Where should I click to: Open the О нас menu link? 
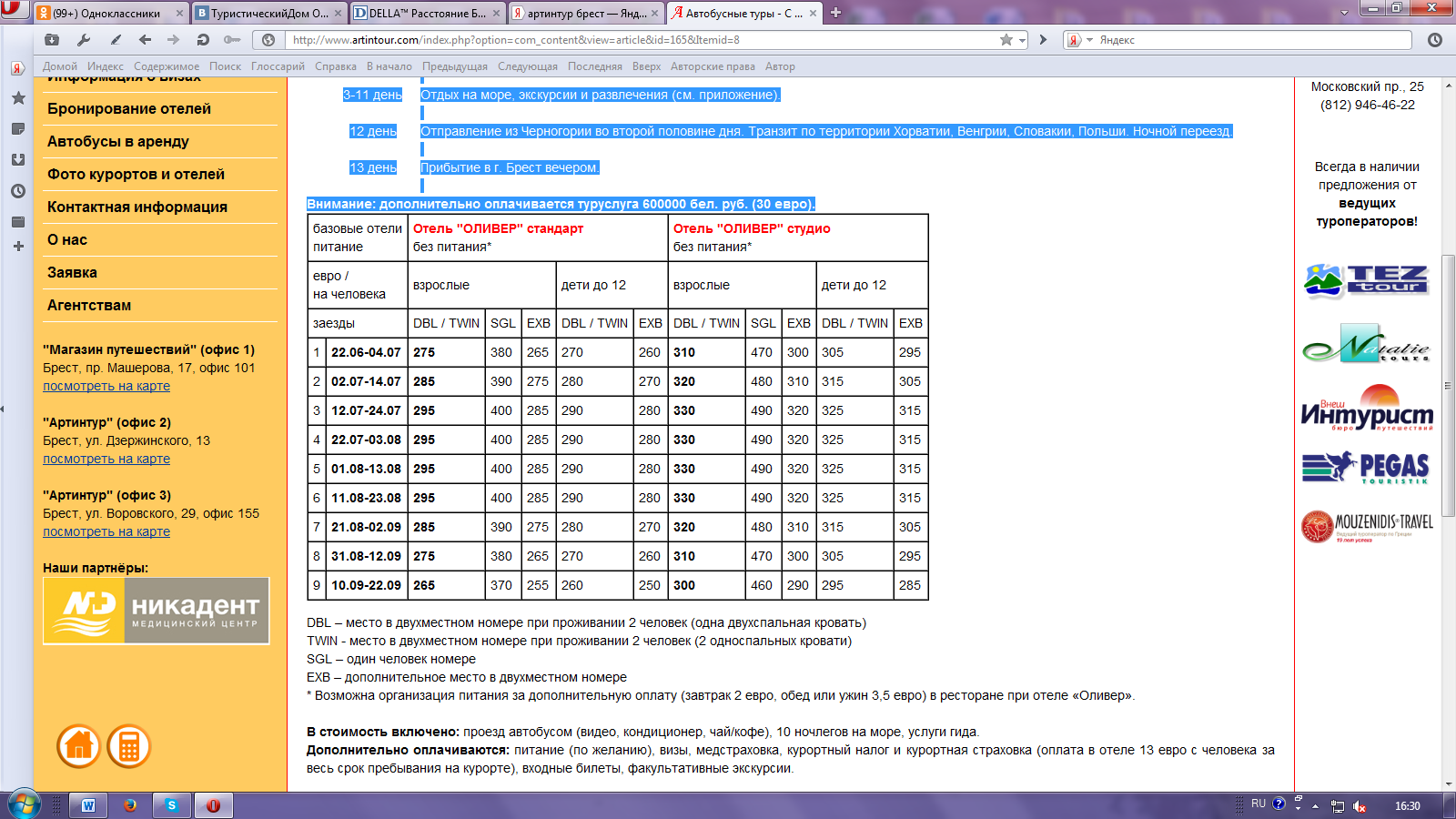click(67, 239)
